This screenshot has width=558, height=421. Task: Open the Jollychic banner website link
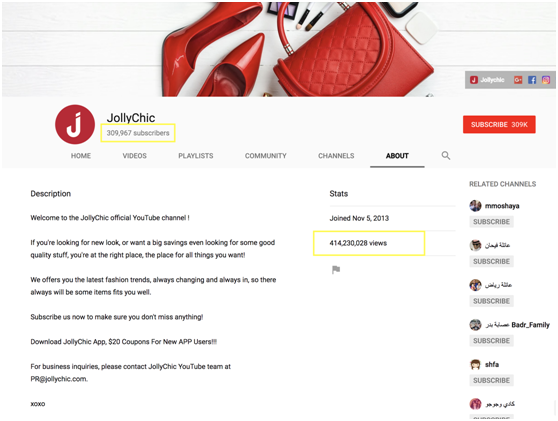pyautogui.click(x=487, y=80)
